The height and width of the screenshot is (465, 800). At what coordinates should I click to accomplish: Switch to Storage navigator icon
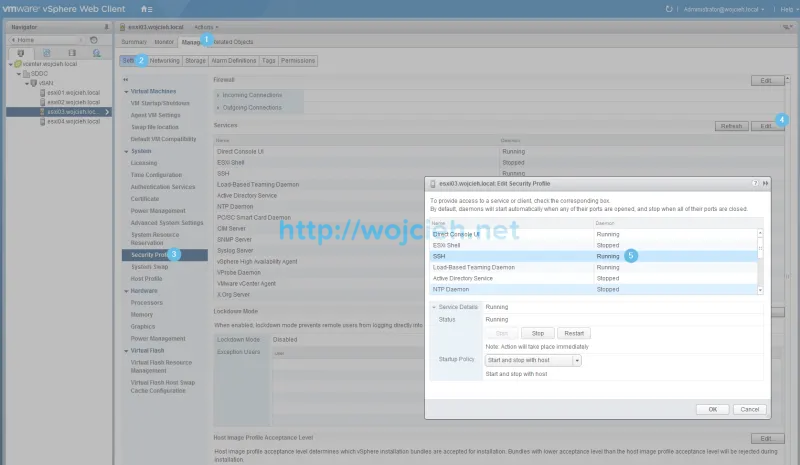click(x=72, y=53)
